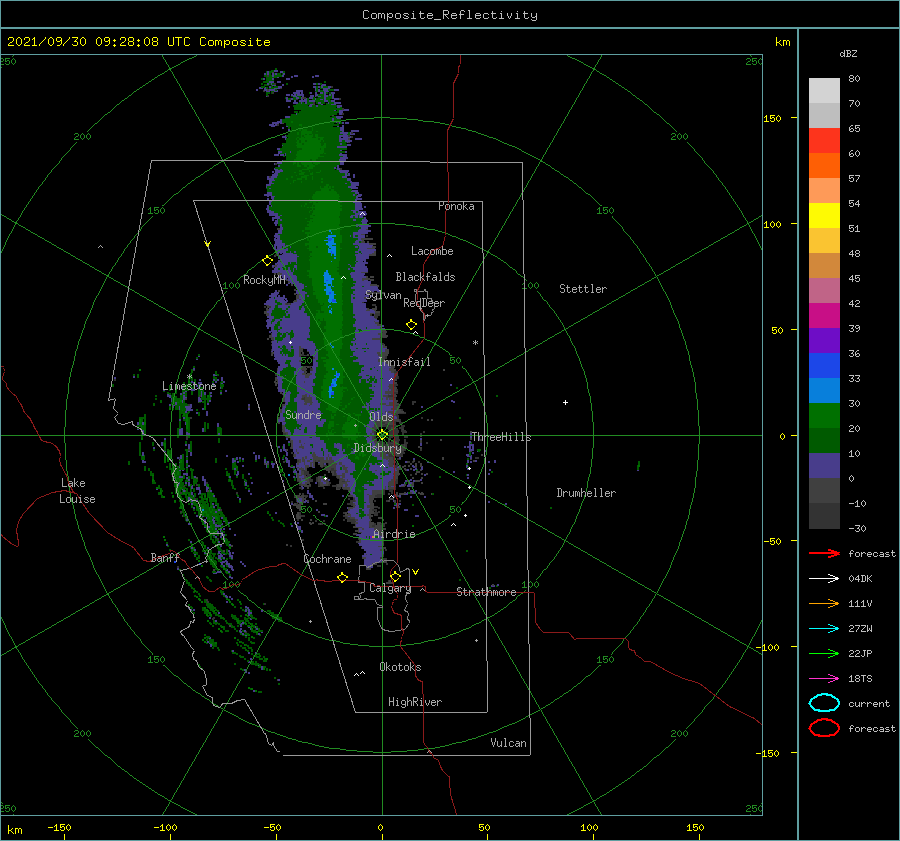Click the asterisk marker south of Stettler
900x841 pixels.
coord(475,343)
